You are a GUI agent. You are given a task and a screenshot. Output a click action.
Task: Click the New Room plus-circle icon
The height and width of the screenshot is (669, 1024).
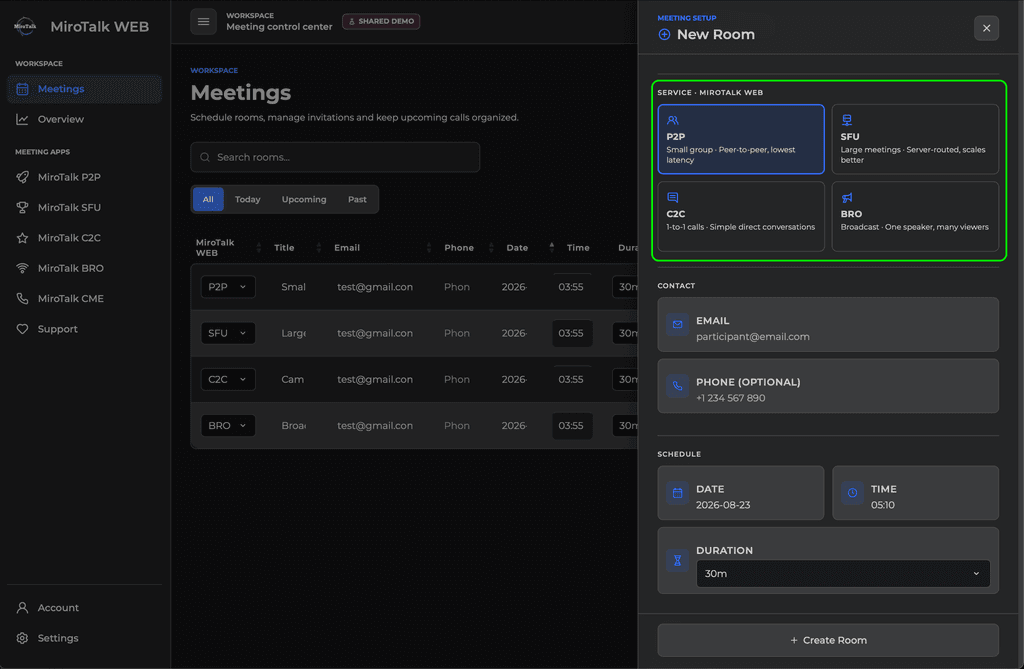pos(664,35)
